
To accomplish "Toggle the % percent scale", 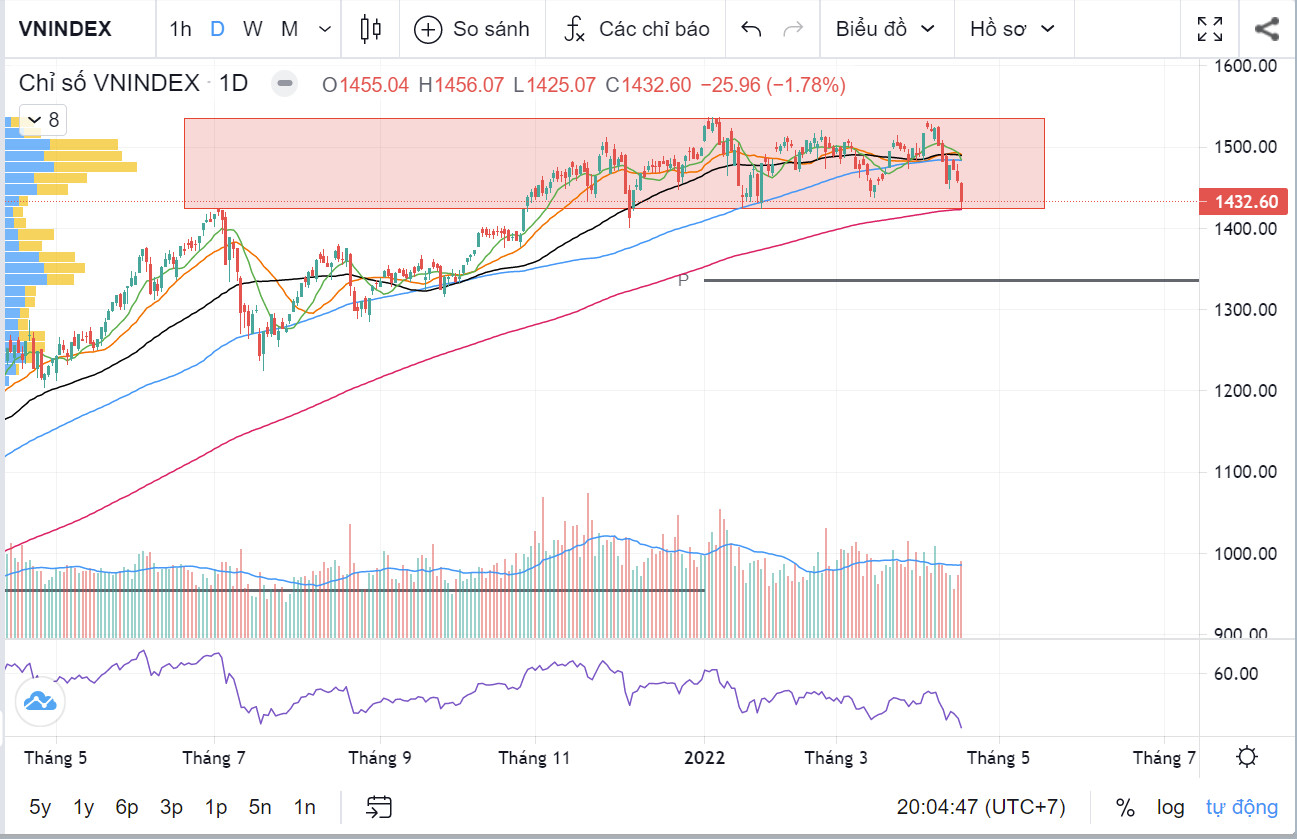I will click(x=1125, y=807).
